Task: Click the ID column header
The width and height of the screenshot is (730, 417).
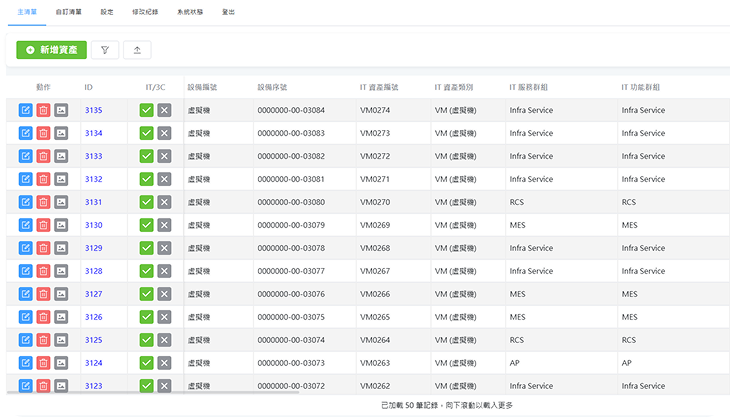Action: tap(88, 87)
